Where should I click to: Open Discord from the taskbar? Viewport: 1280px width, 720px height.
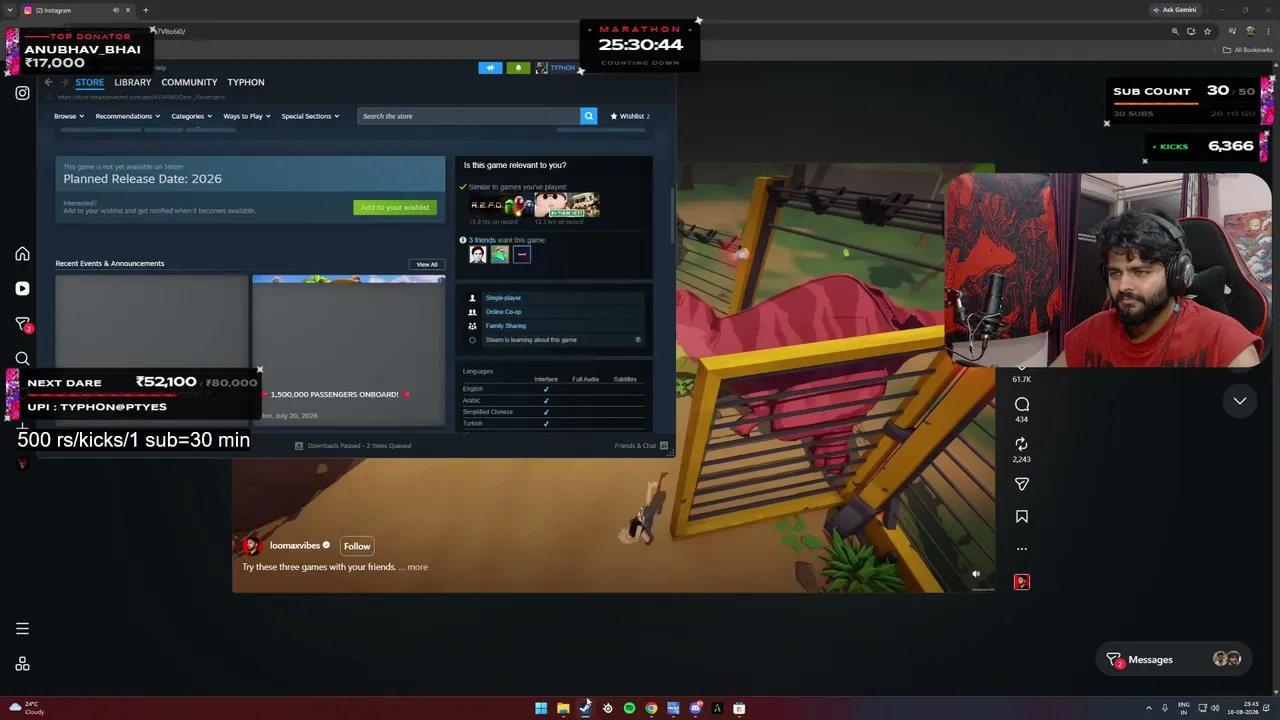[x=695, y=708]
